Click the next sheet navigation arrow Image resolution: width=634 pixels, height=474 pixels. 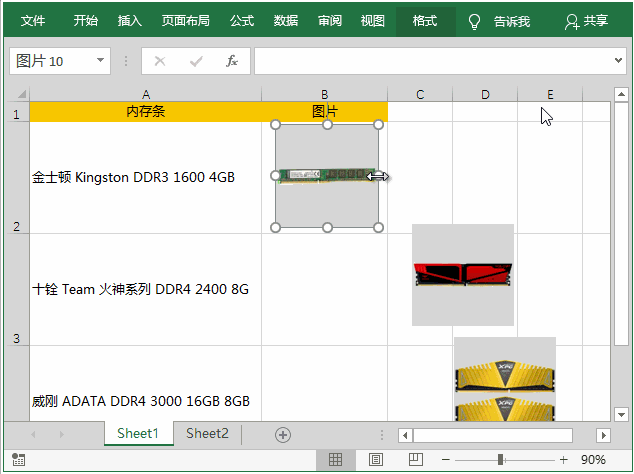61,435
